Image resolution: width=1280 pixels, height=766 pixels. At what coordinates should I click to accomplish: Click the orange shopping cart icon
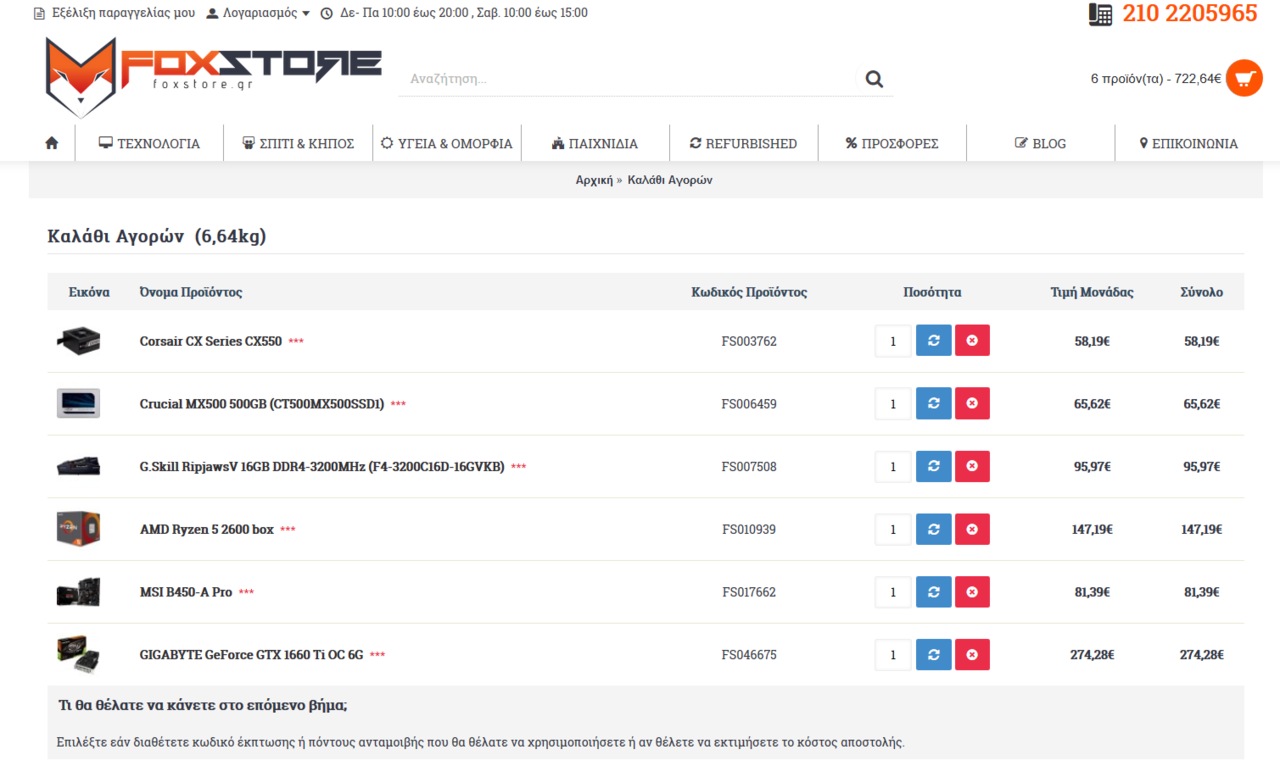1244,78
